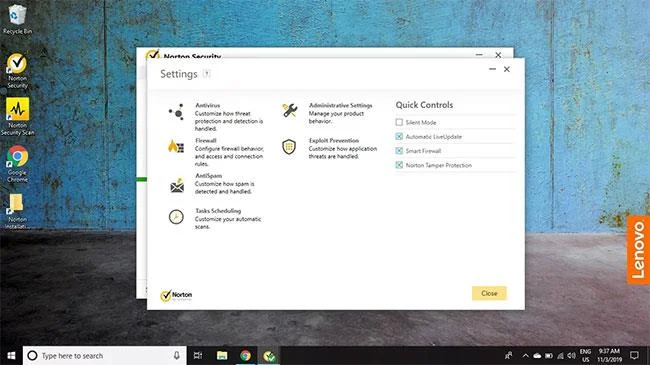Disable Norton Tamper Protection checkbox

click(399, 165)
